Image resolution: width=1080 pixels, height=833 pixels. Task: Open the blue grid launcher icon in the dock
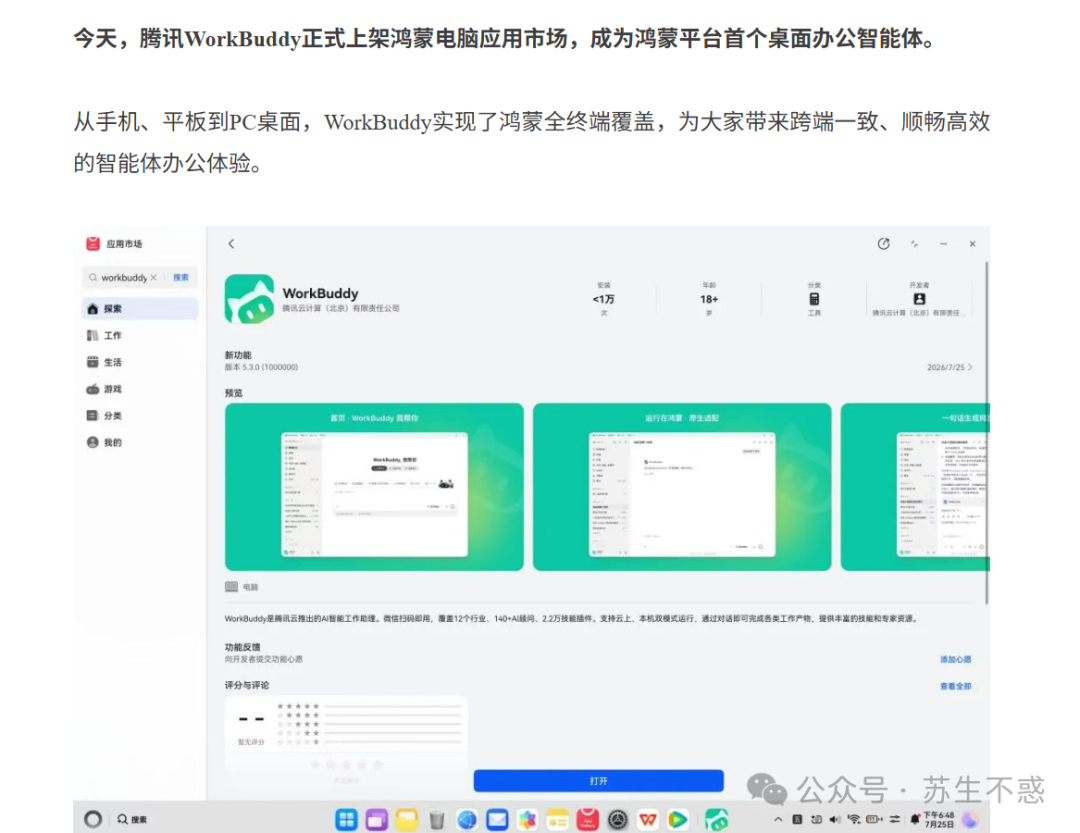point(346,820)
